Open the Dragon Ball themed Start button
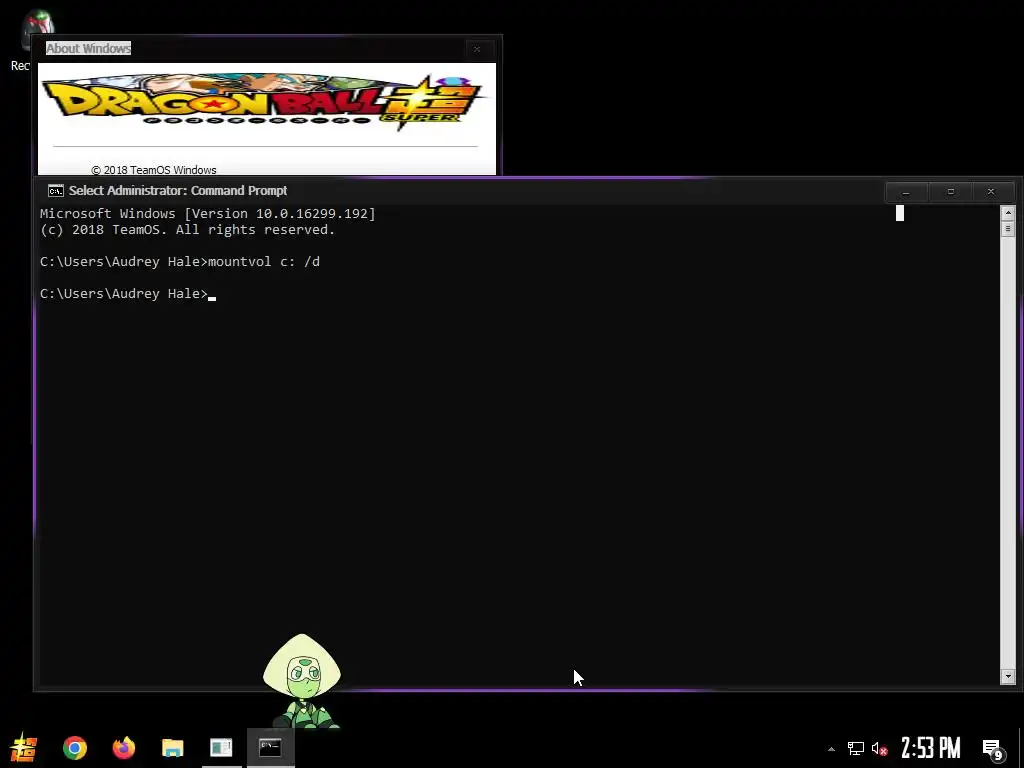This screenshot has height=768, width=1024. click(x=24, y=747)
